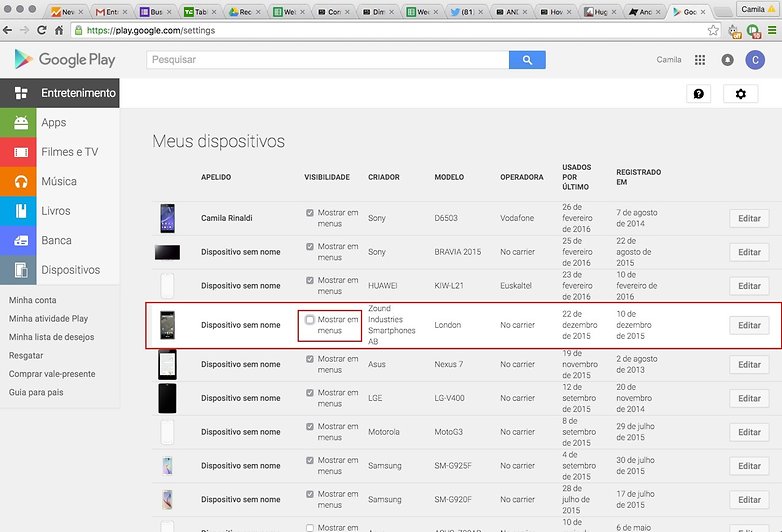Uncheck Mostrar em menus for SM-G925F
Image resolution: width=782 pixels, height=532 pixels.
point(310,461)
